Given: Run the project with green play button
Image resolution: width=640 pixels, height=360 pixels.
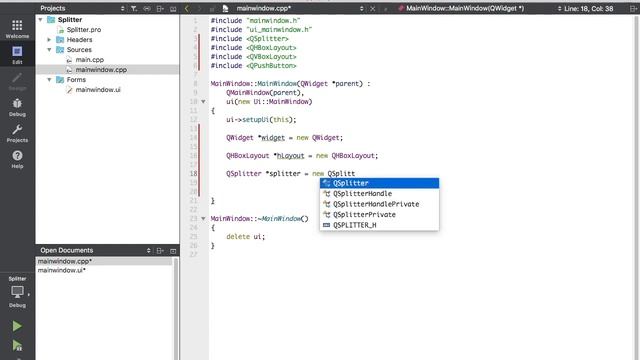Looking at the screenshot, I should click(x=17, y=326).
